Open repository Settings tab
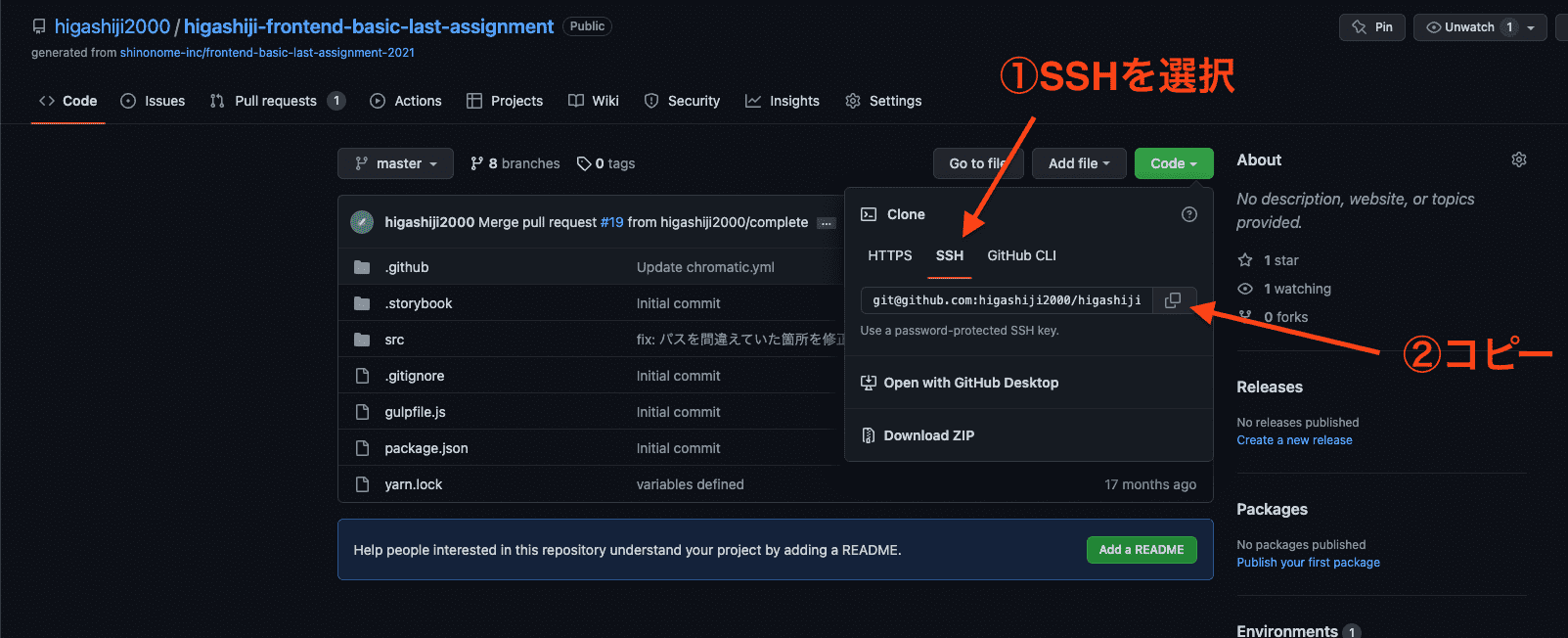Screen dimensions: 1568x638 tap(883, 101)
